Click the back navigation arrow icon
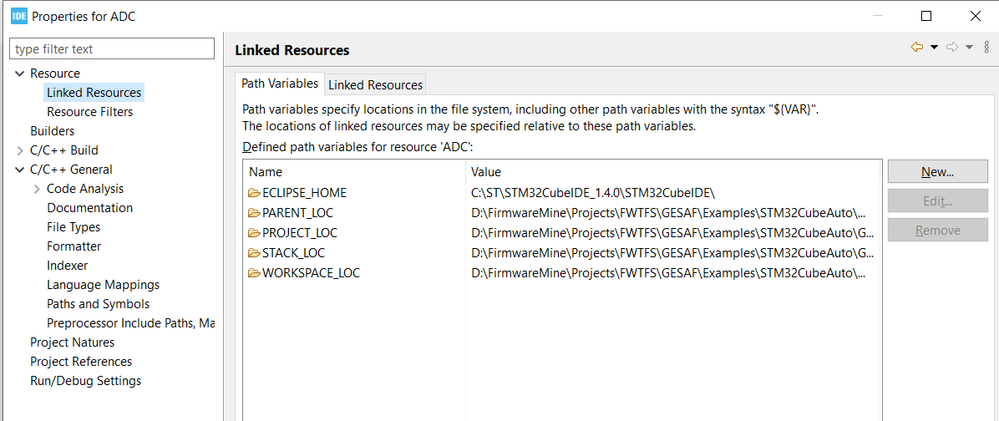The width and height of the screenshot is (999, 421). coord(917,47)
